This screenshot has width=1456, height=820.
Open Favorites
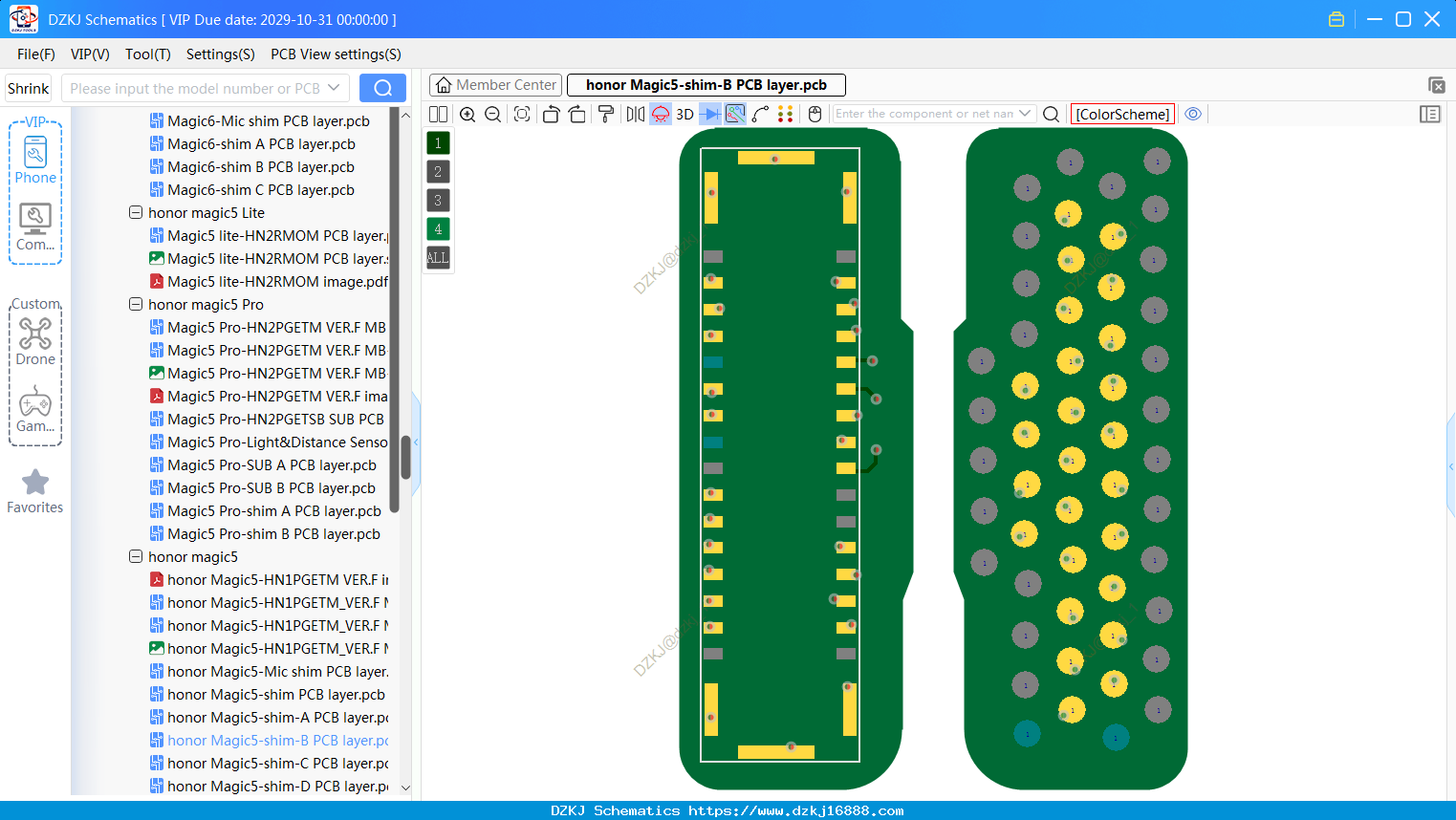[35, 491]
